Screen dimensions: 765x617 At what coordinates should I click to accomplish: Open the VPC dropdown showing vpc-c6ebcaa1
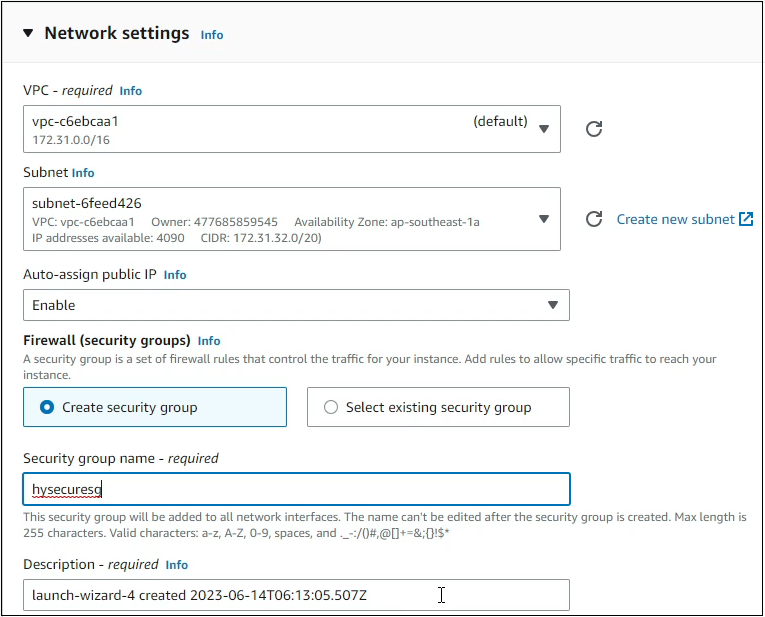pyautogui.click(x=290, y=129)
